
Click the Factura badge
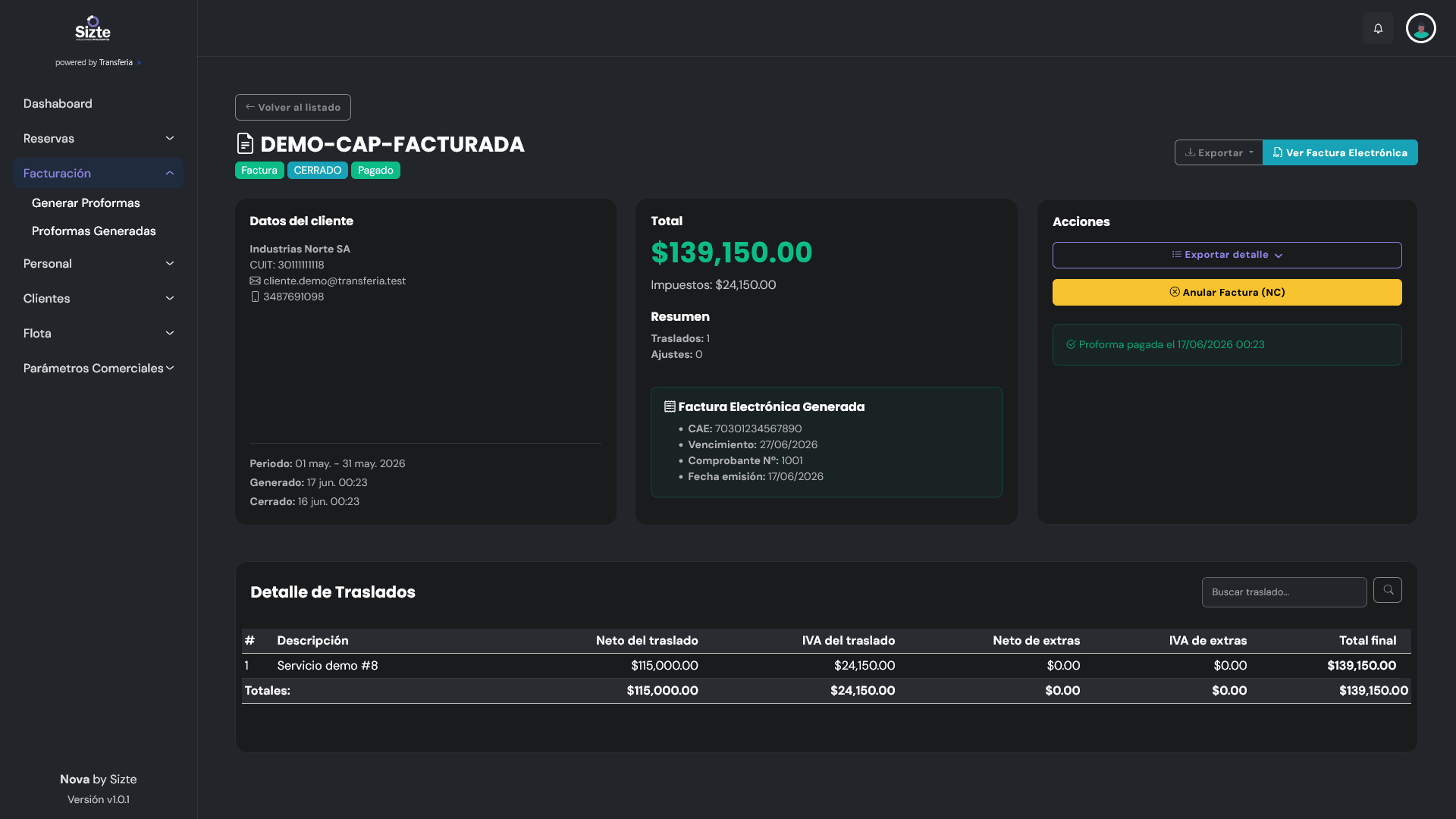click(259, 170)
